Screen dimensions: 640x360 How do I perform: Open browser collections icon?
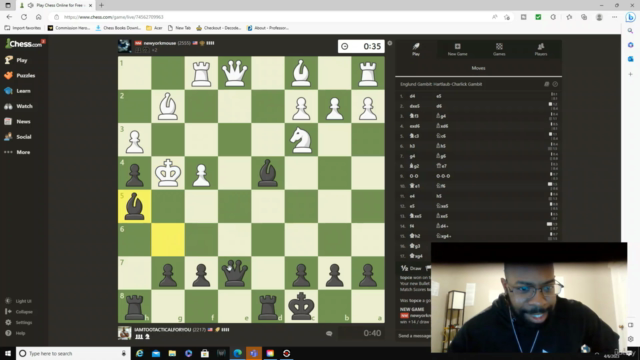pos(584,17)
